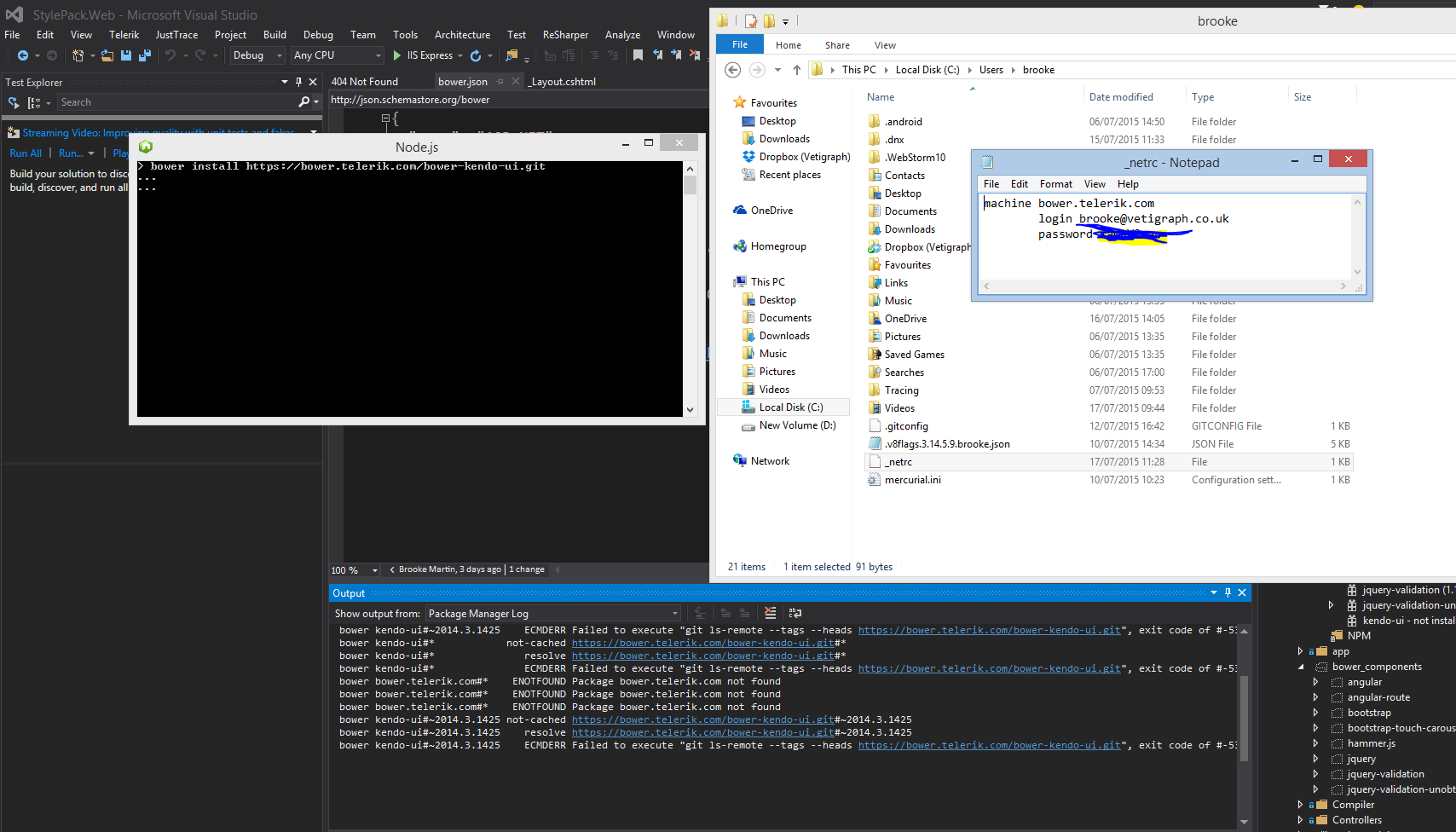The width and height of the screenshot is (1456, 832).
Task: Toggle pin on the bower.json tab
Action: click(500, 82)
